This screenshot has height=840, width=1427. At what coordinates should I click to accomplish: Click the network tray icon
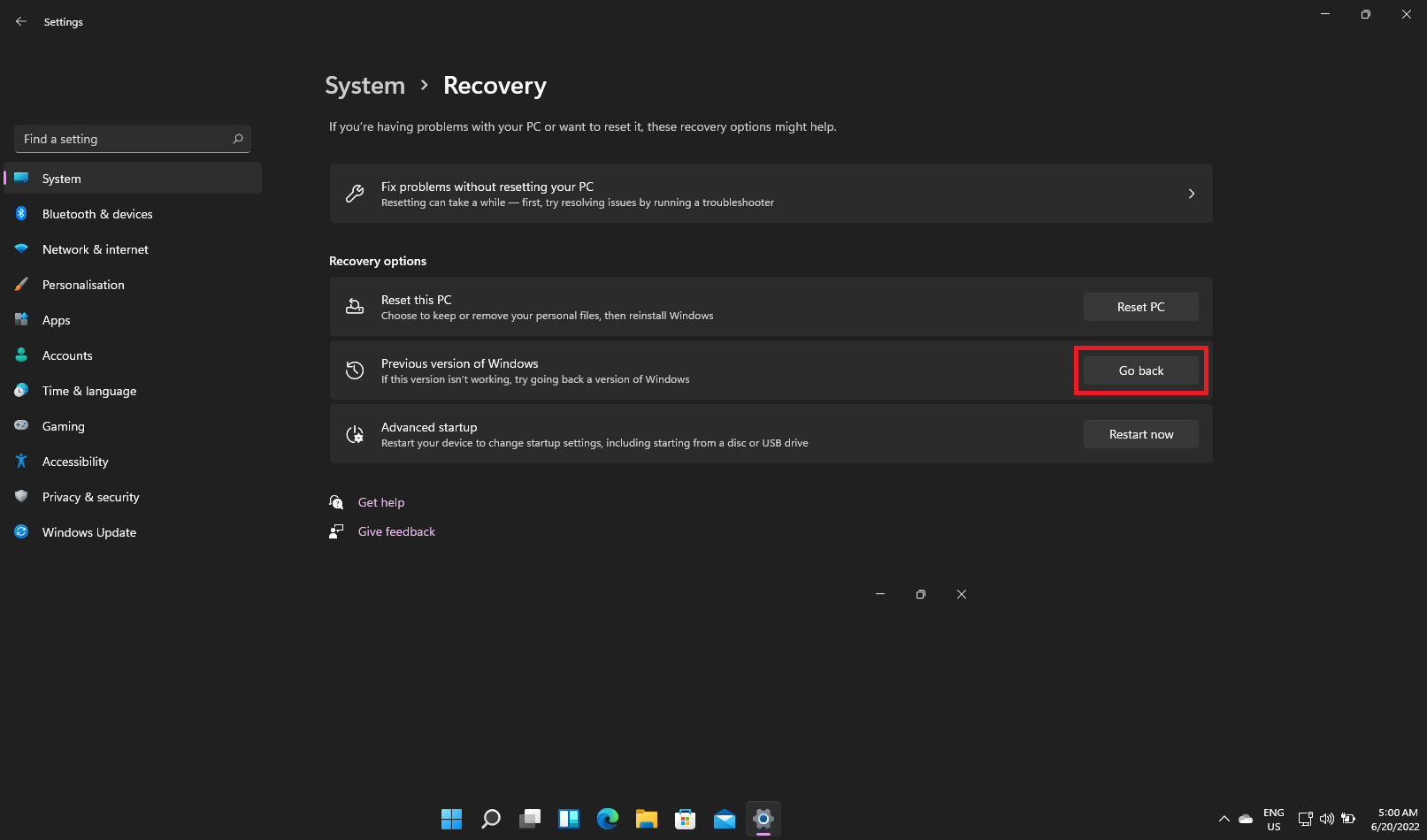coord(1305,819)
